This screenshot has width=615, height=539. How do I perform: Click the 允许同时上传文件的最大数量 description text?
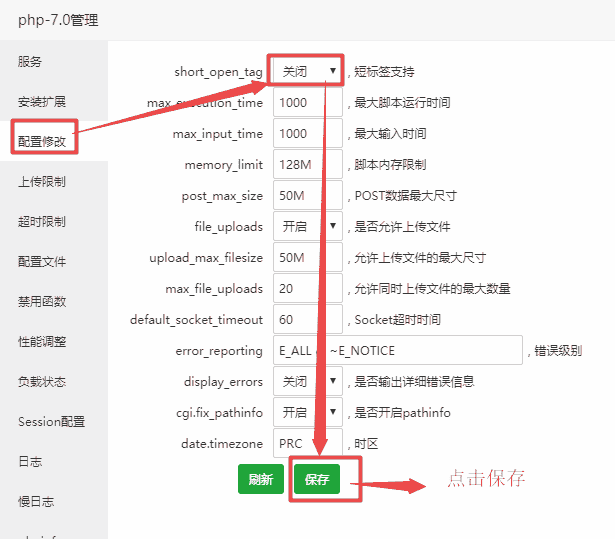(x=432, y=289)
